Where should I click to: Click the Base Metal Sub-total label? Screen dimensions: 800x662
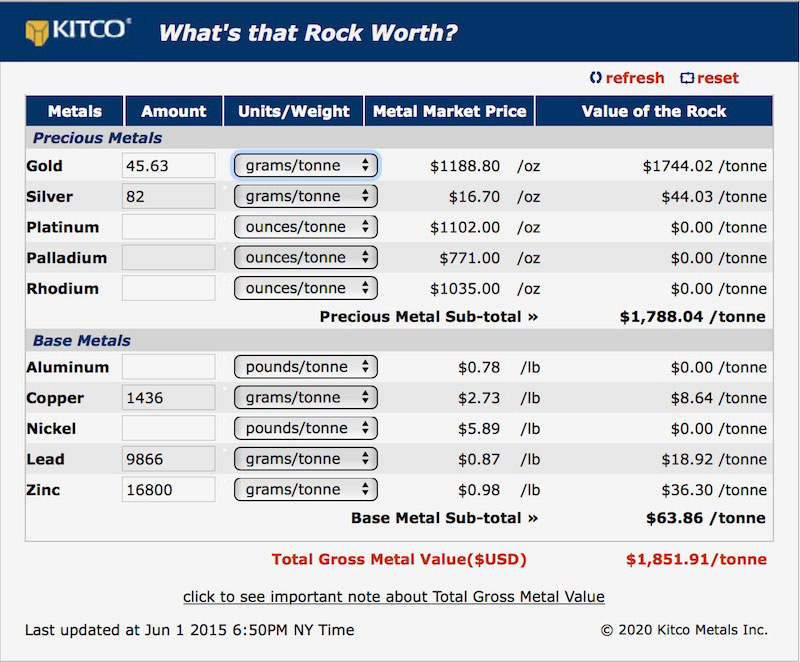444,518
